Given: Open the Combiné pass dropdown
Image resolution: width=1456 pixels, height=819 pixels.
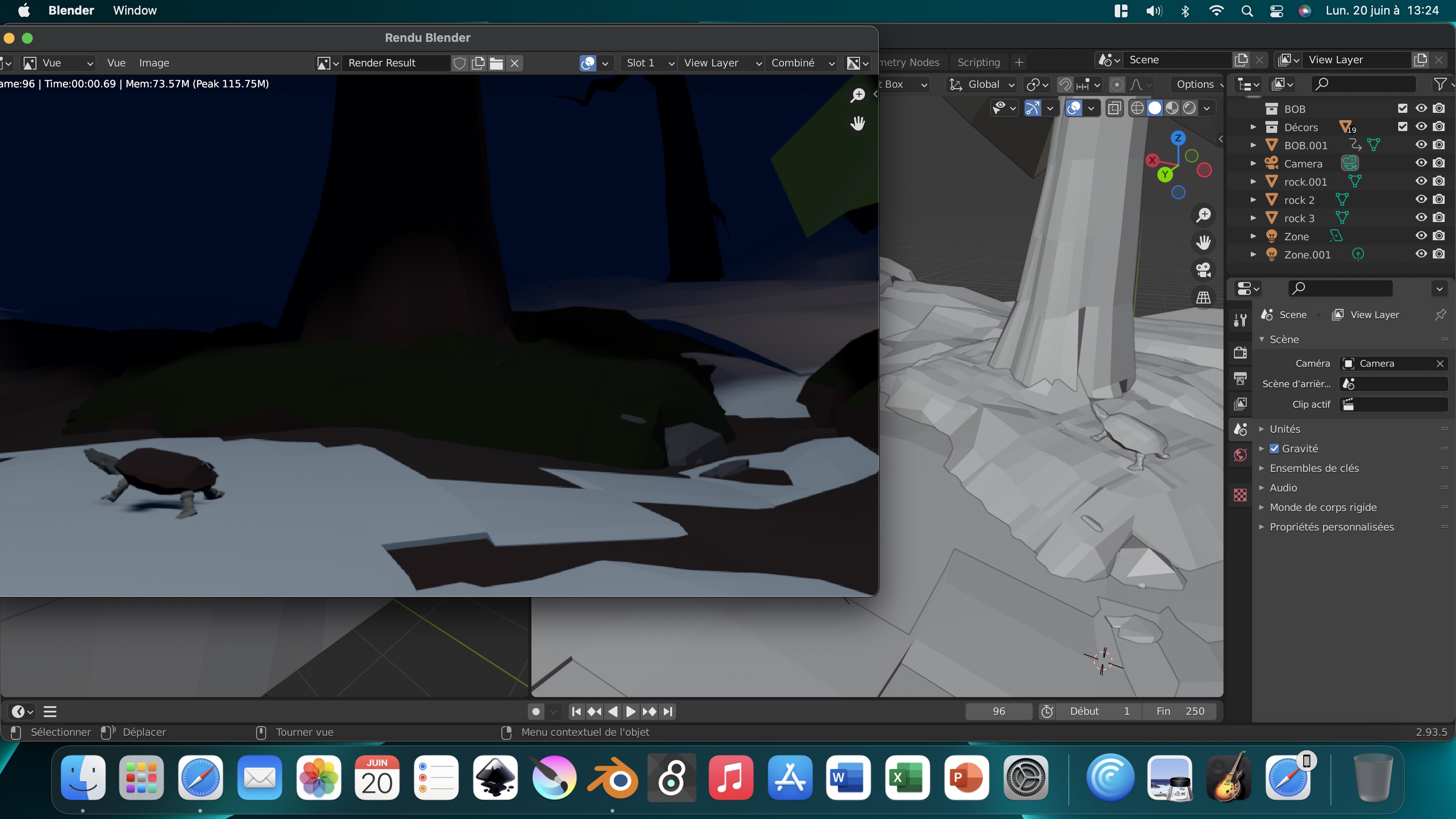Looking at the screenshot, I should tap(802, 63).
